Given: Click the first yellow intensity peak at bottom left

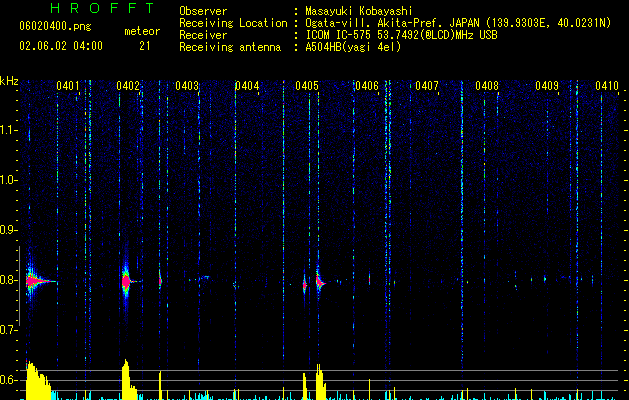Looking at the screenshot, I should pyautogui.click(x=38, y=380).
